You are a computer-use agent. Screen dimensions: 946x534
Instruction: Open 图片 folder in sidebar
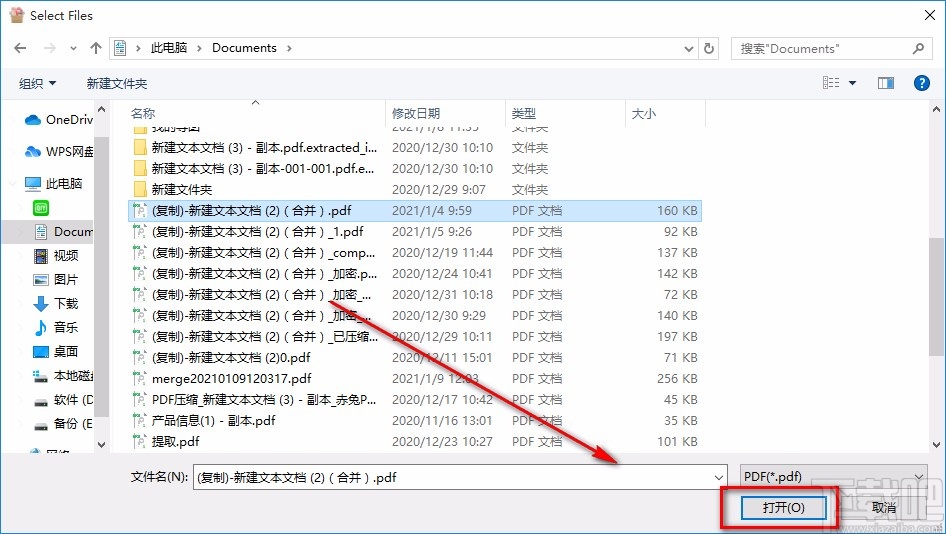tap(56, 279)
